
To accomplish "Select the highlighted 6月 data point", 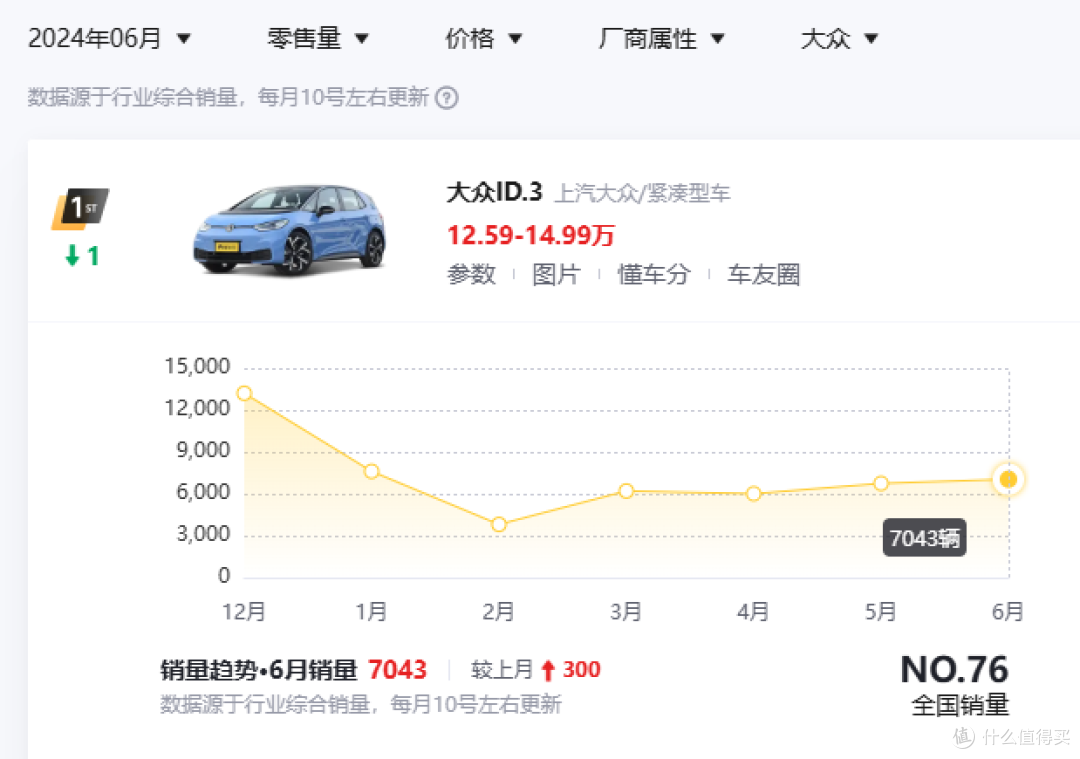I will tap(1008, 479).
